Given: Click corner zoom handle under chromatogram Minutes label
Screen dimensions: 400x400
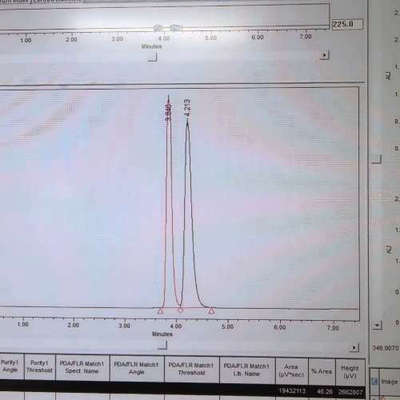Looking at the screenshot, I should [162, 345].
